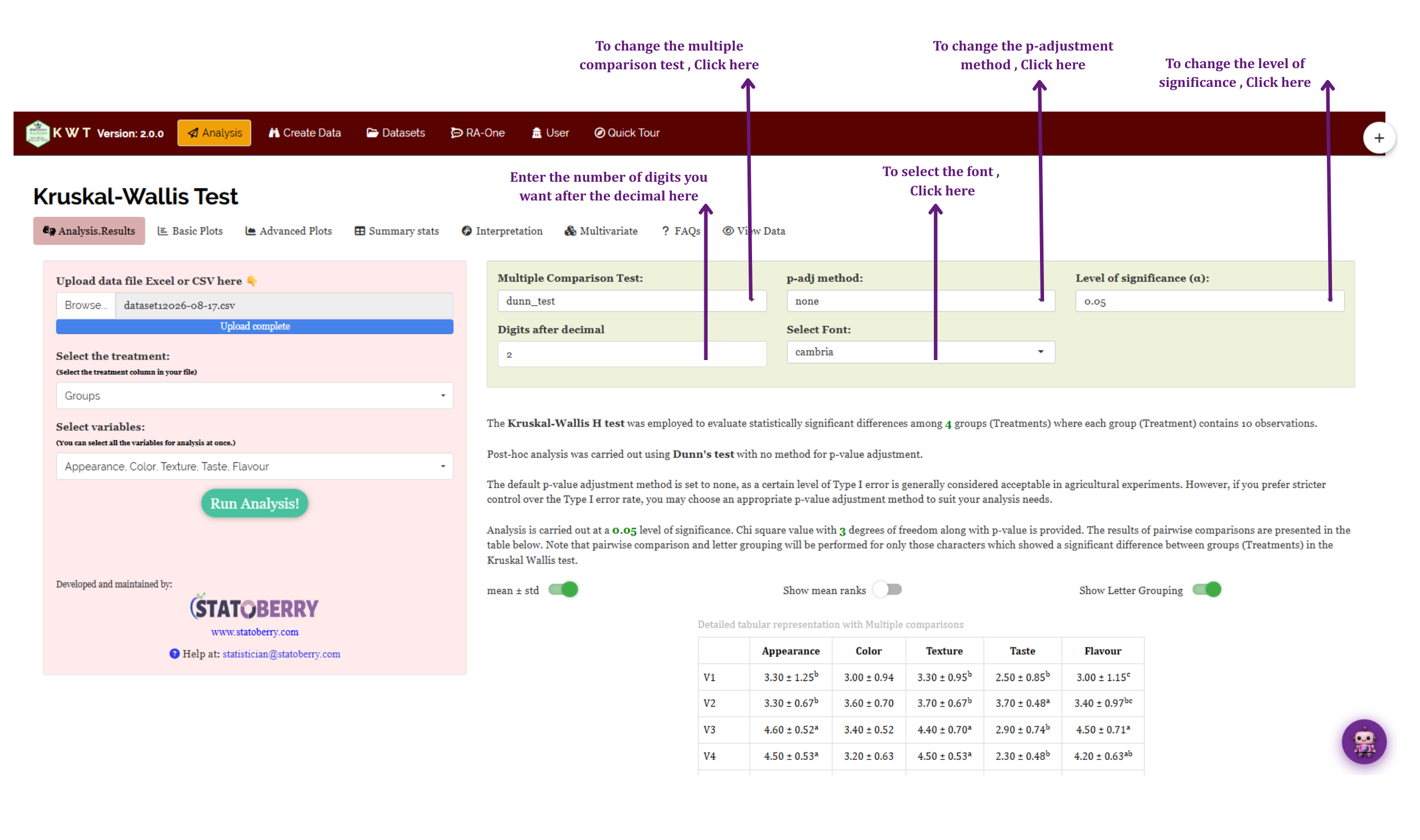The height and width of the screenshot is (840, 1420).
Task: Disable the Show Letter Grouping switch
Action: 1206,590
